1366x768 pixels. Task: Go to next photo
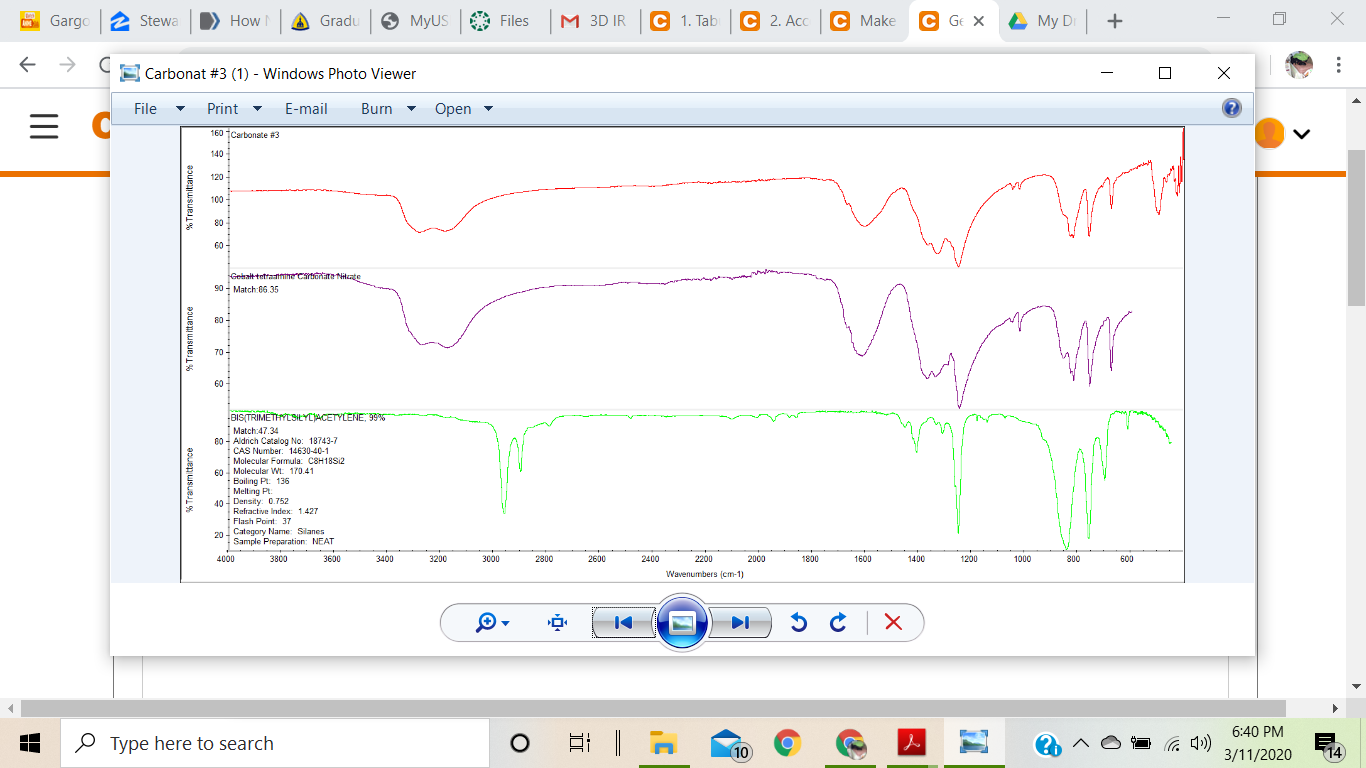click(741, 623)
